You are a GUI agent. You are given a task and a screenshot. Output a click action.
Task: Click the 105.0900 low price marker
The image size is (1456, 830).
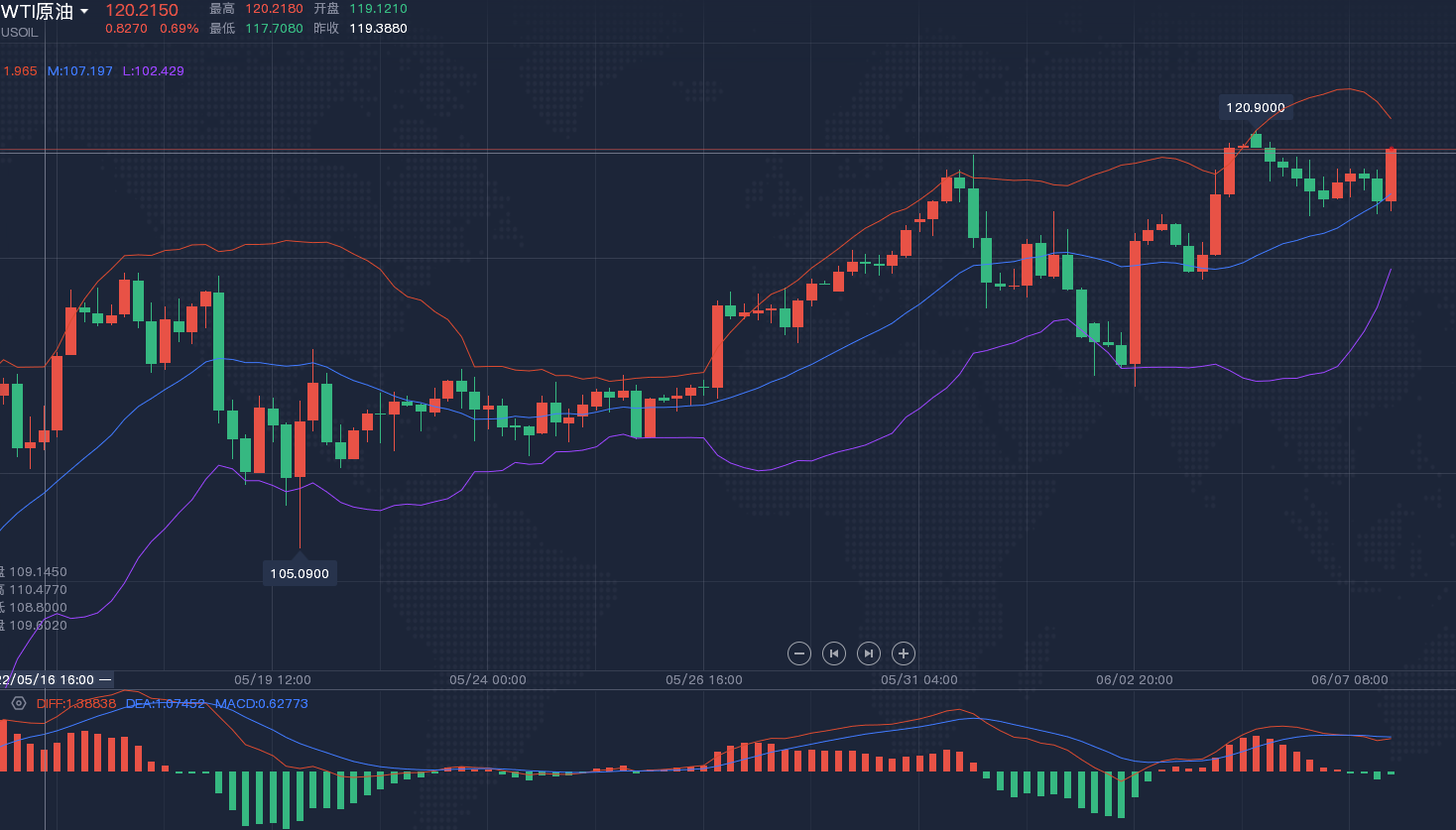300,574
